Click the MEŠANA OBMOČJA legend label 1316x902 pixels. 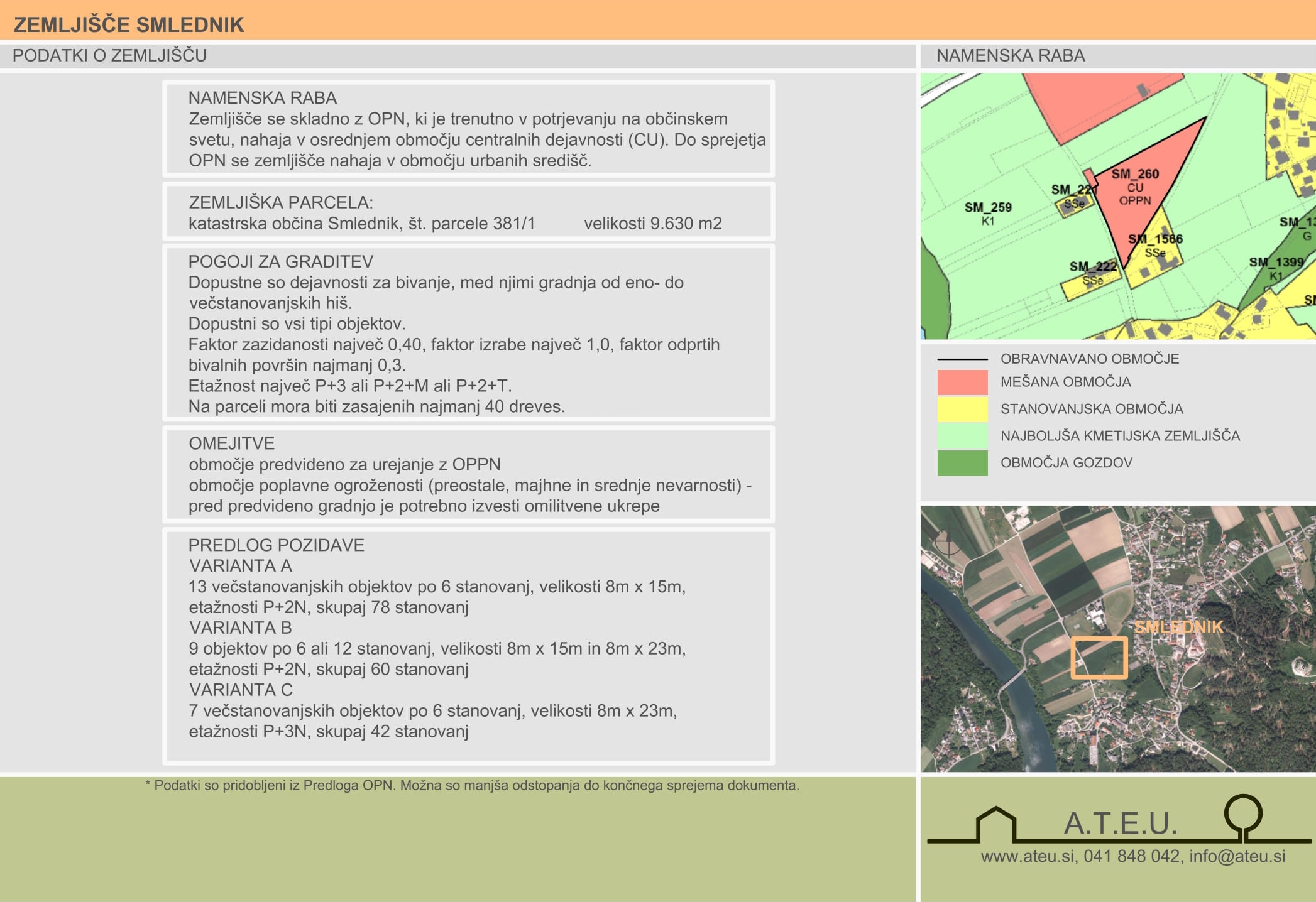tap(1066, 382)
